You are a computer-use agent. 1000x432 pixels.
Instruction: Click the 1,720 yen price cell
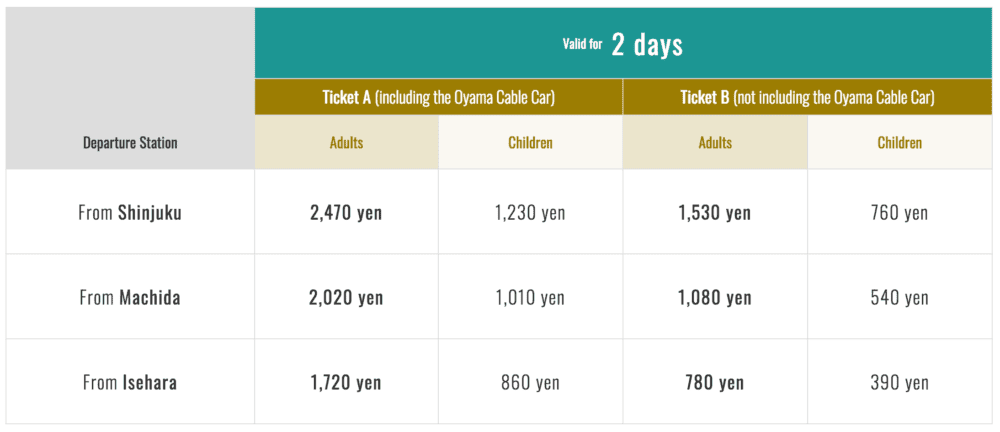pos(346,382)
